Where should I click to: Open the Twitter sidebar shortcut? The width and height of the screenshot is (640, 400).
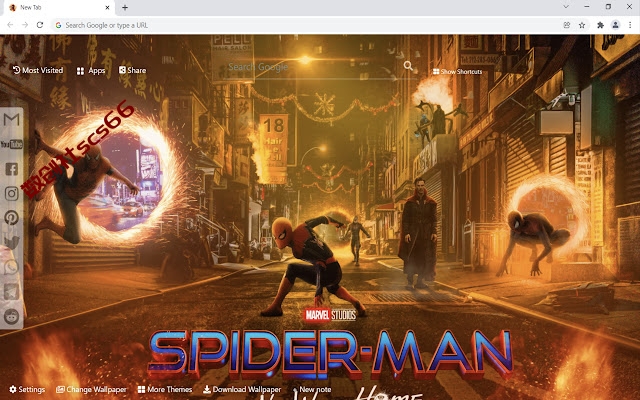11,242
